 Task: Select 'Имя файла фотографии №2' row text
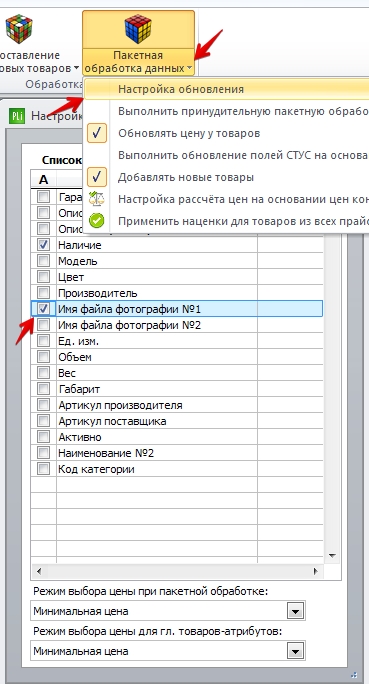pos(130,325)
